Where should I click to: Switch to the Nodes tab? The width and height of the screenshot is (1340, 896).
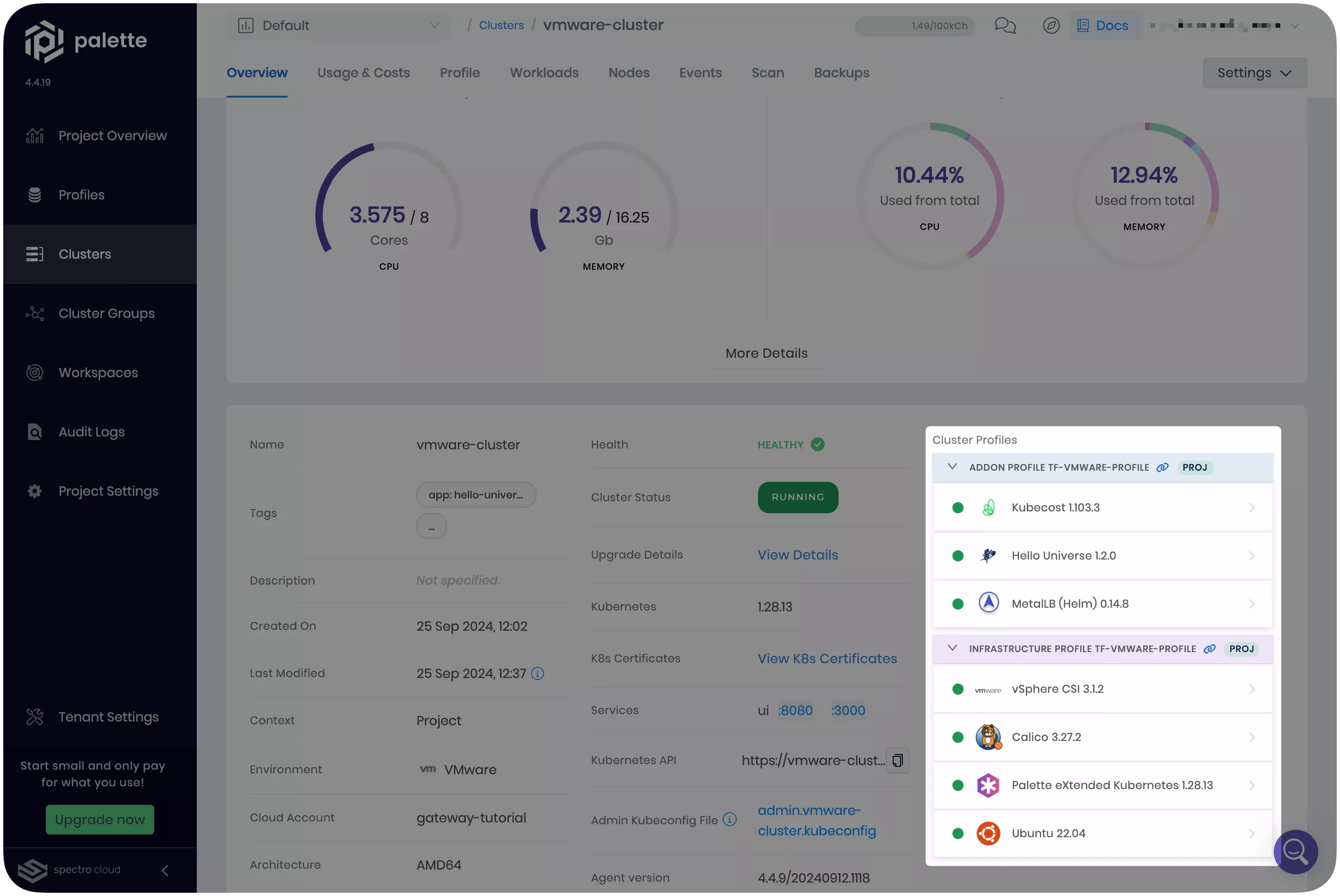click(x=628, y=73)
